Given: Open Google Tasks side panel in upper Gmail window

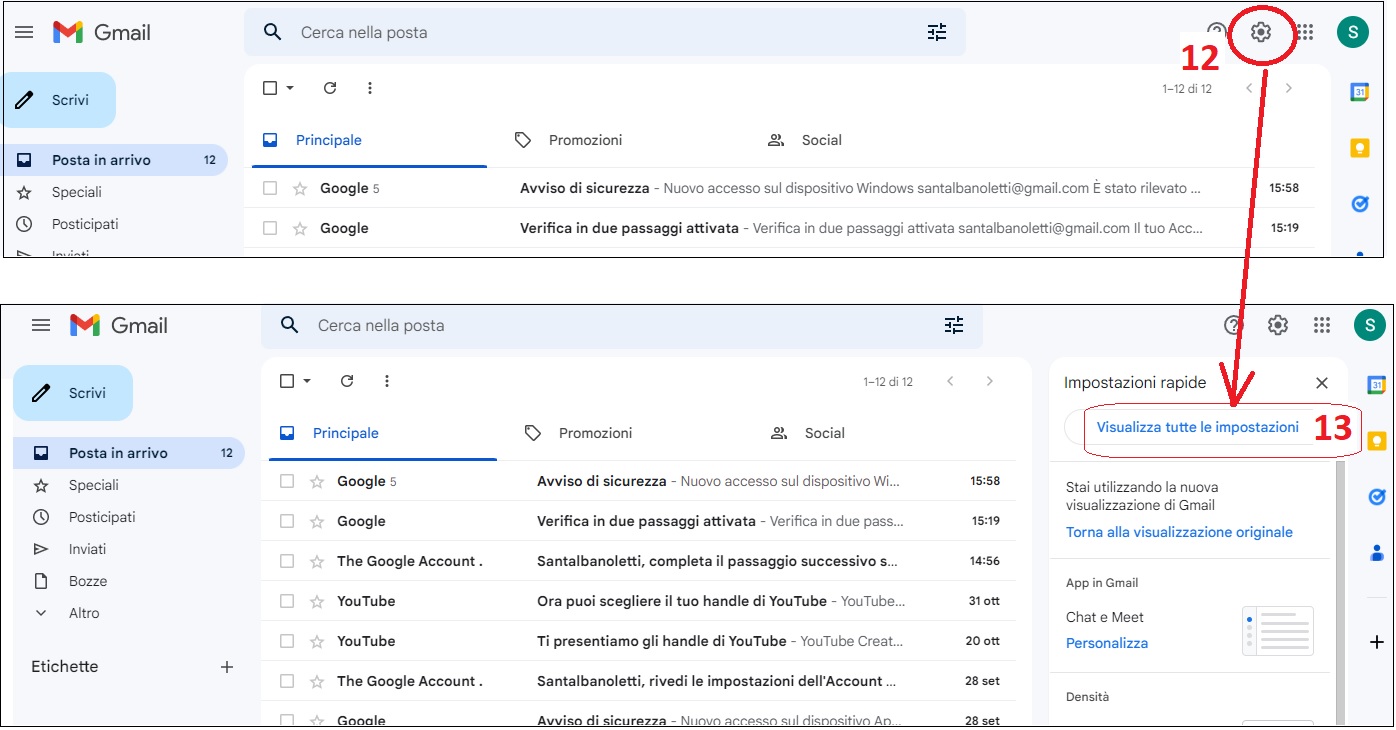Looking at the screenshot, I should [x=1360, y=204].
